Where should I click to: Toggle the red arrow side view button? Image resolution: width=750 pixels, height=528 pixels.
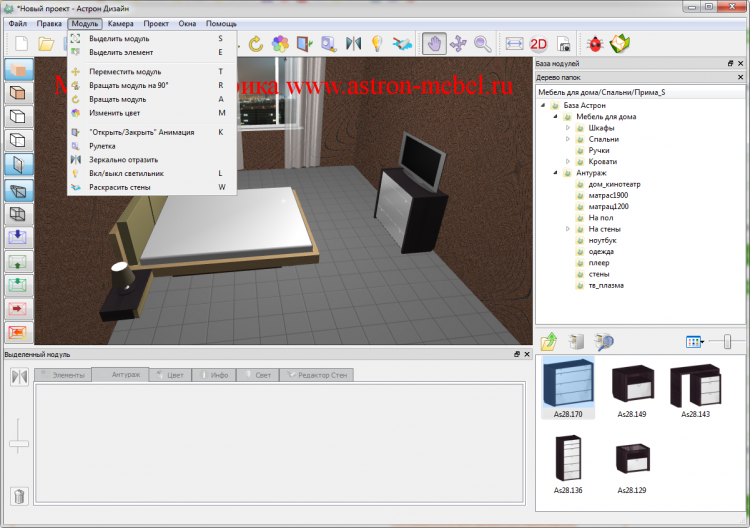pos(20,308)
